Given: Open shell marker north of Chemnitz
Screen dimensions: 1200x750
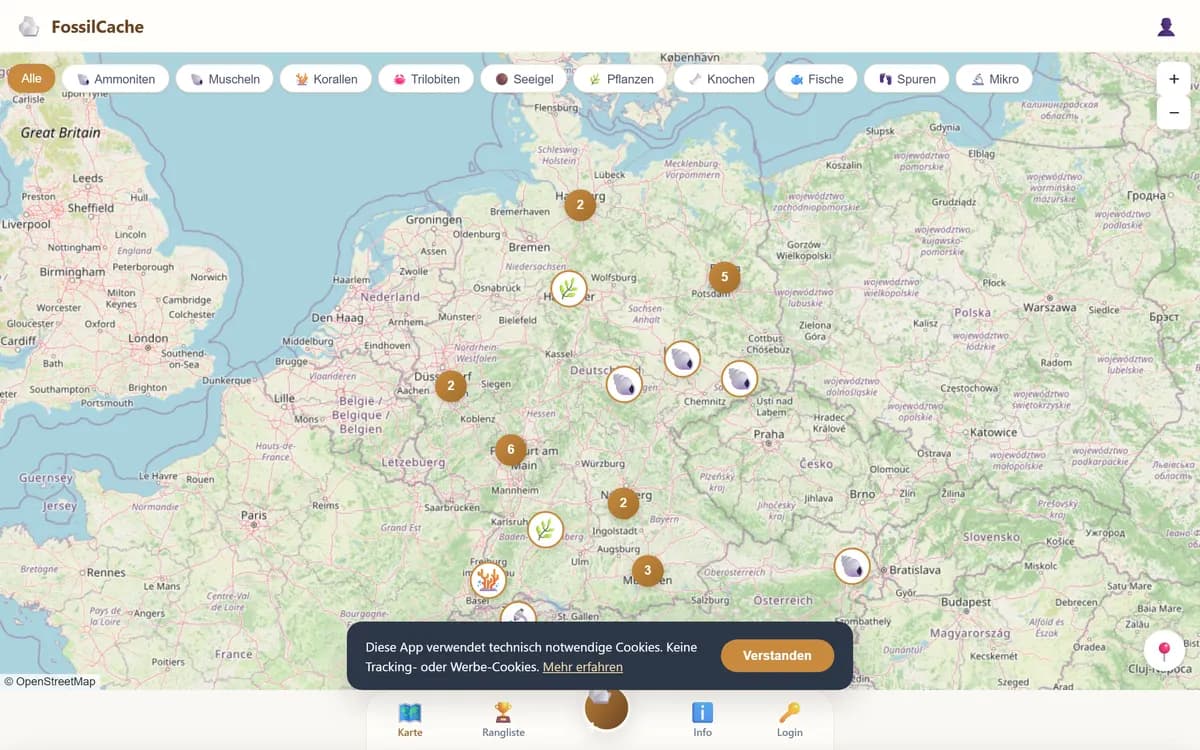Looking at the screenshot, I should point(682,358).
